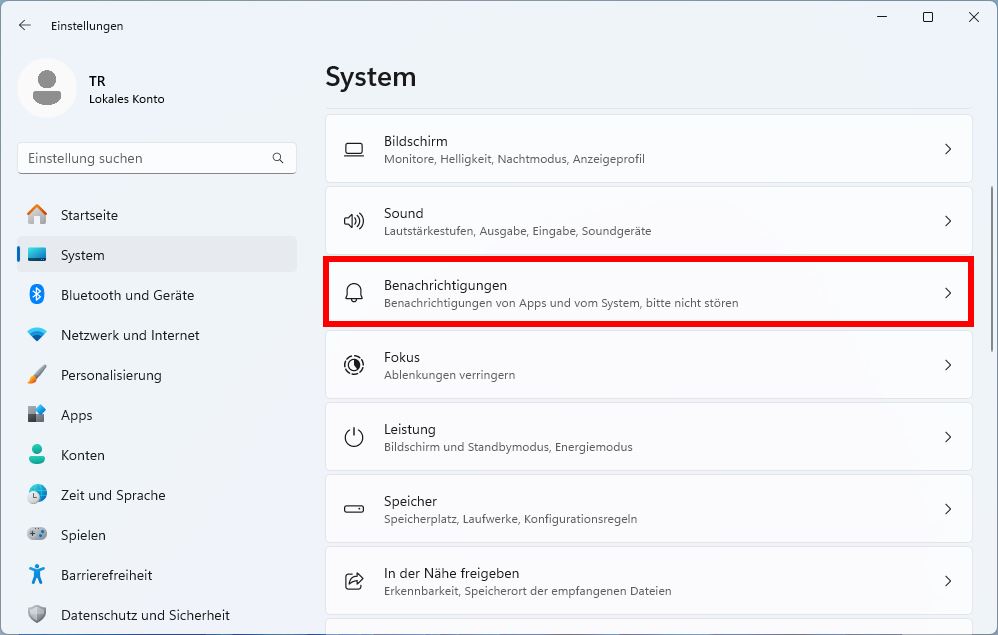
Task: Click the Barrierefreiheit accessibility icon
Action: [x=37, y=575]
